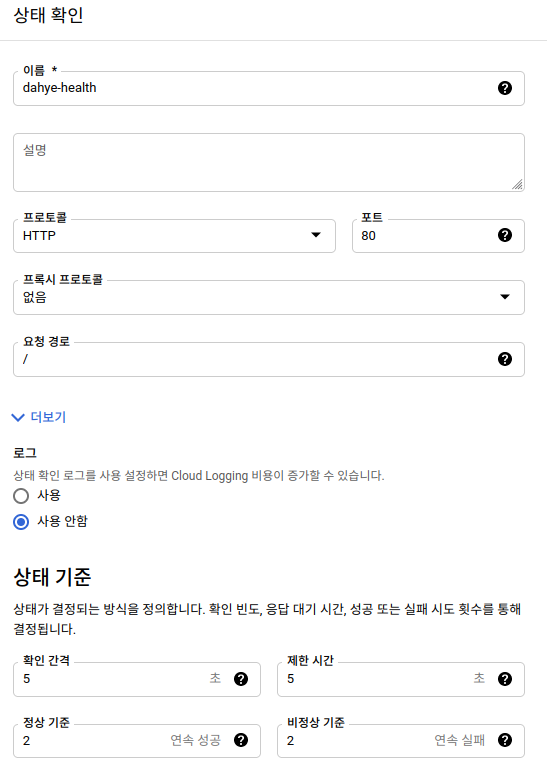Click the 연속 성공 suffix text
The height and width of the screenshot is (768, 547).
(195, 740)
